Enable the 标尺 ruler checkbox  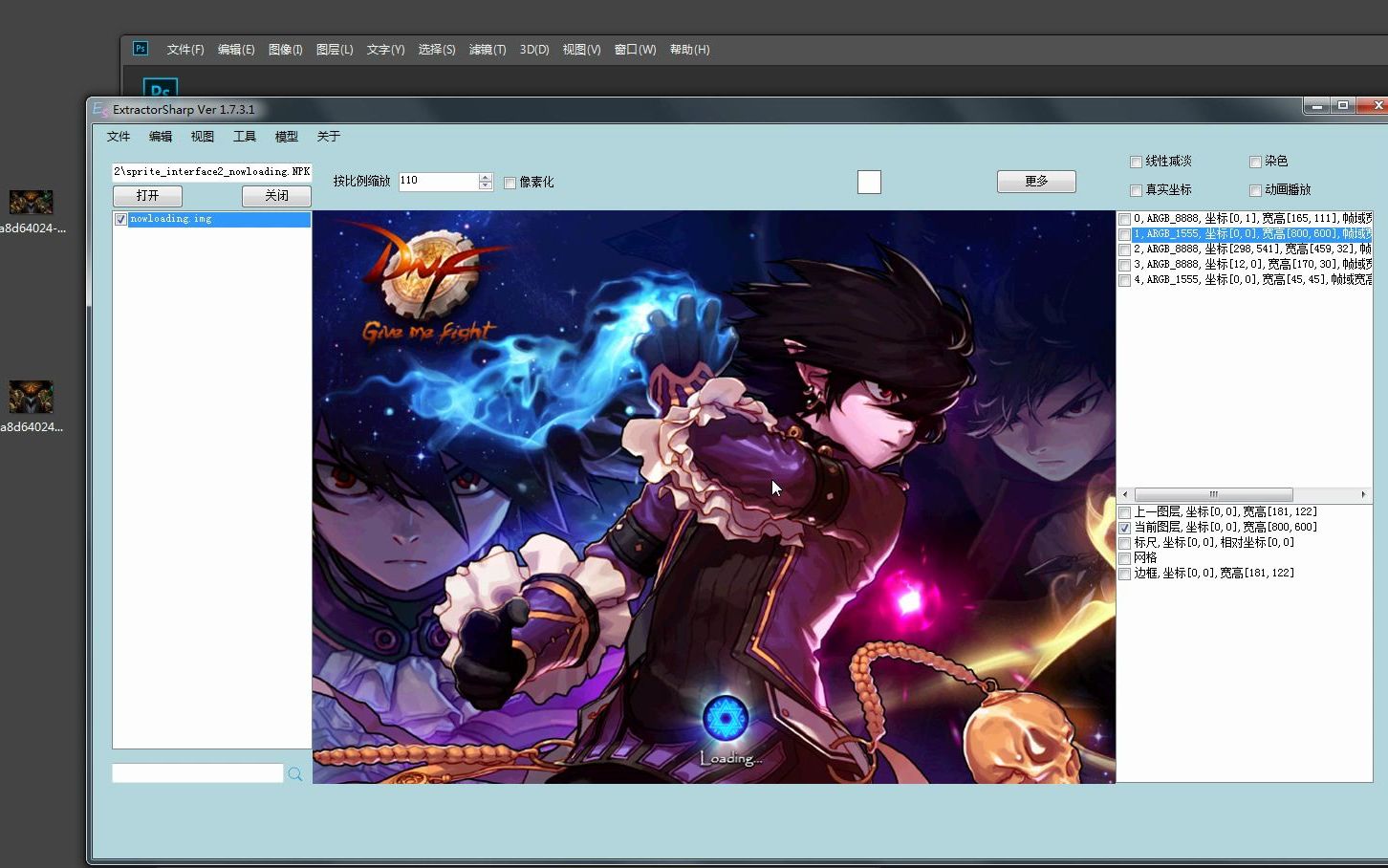(1125, 543)
